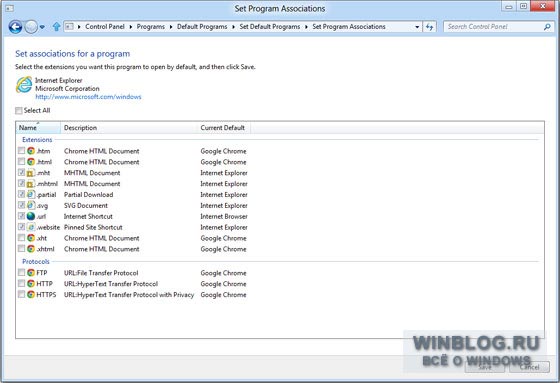Click the Chrome icon for .htm

tap(31, 151)
